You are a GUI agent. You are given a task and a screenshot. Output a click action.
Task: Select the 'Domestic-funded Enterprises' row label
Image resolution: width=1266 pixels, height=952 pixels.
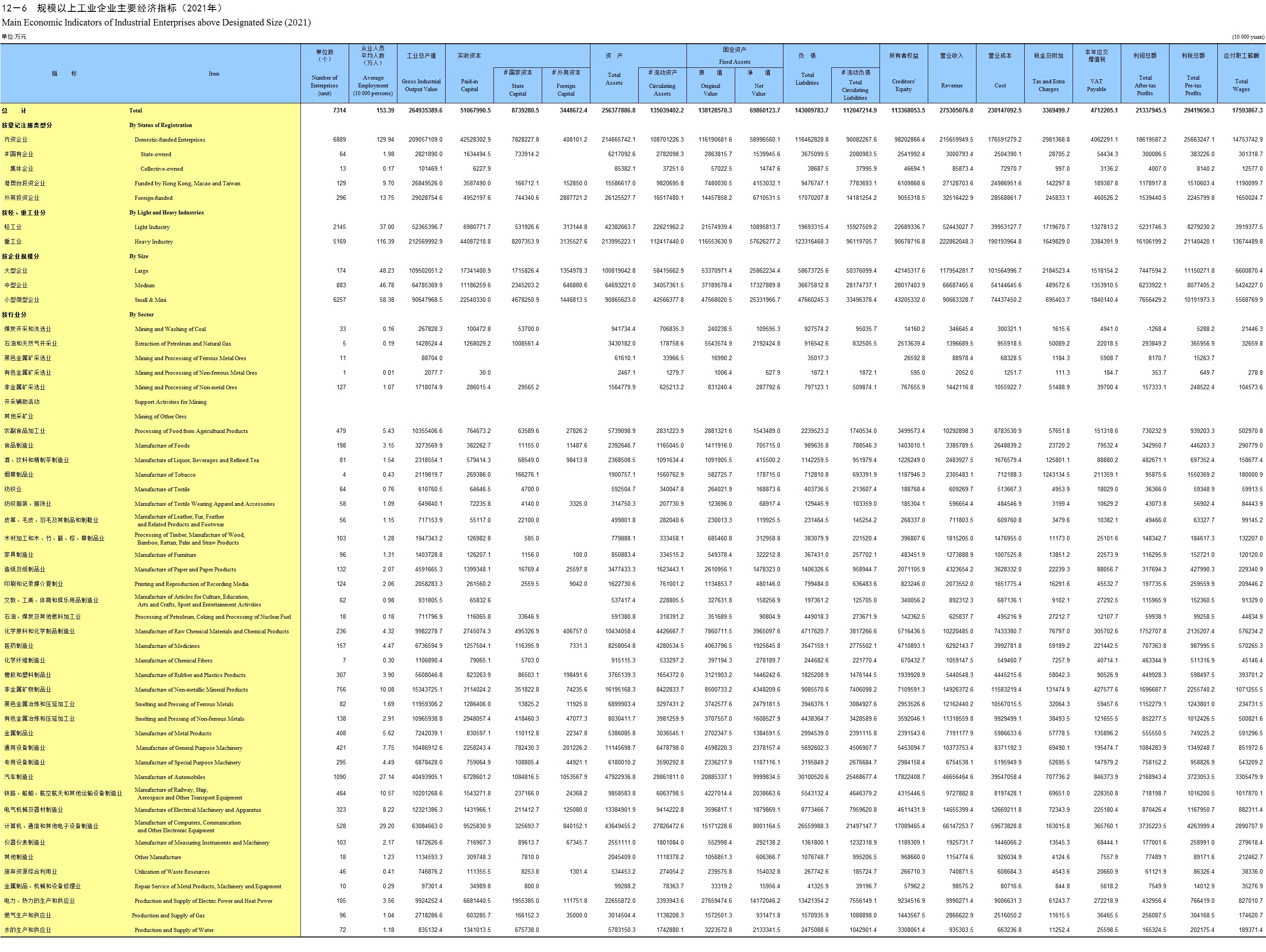click(169, 140)
